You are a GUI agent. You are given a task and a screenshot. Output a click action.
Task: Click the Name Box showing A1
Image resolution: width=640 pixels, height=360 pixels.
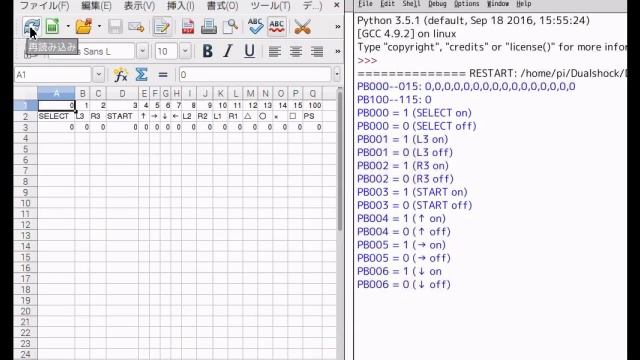(53, 75)
